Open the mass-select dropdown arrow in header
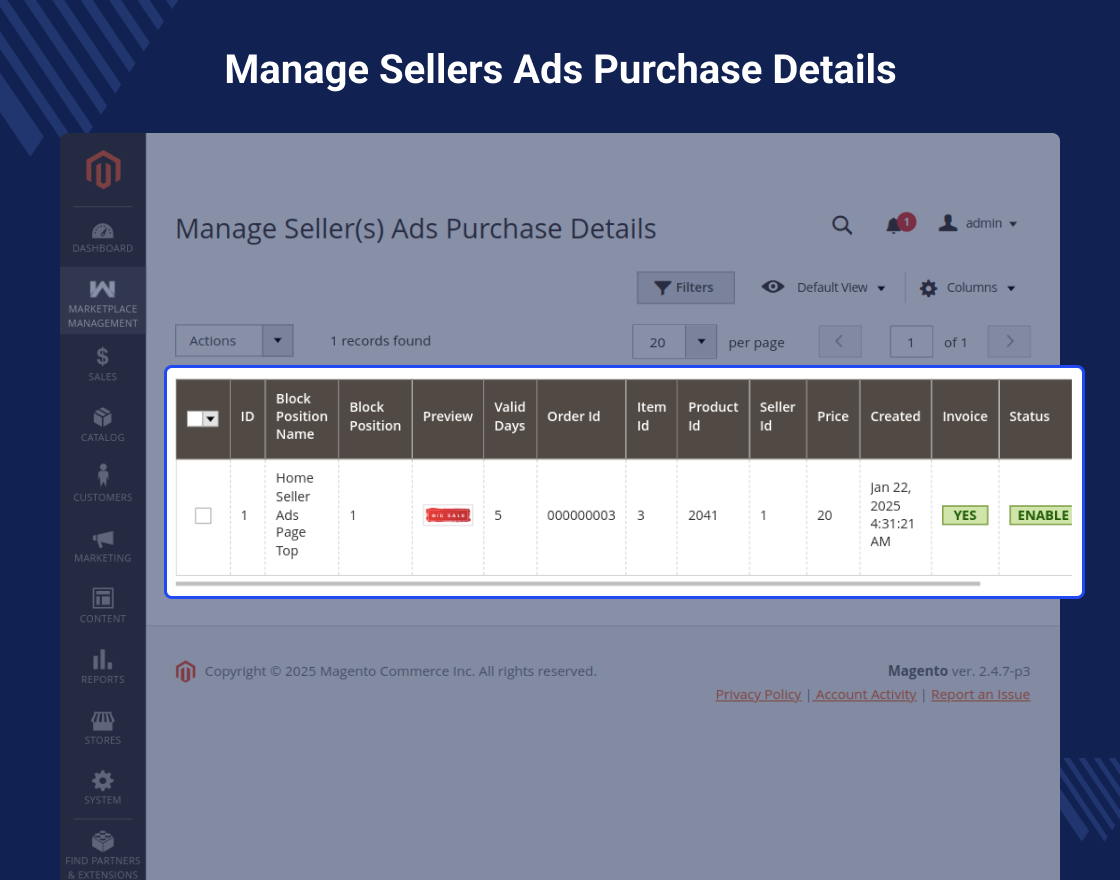The width and height of the screenshot is (1120, 880). tap(211, 419)
